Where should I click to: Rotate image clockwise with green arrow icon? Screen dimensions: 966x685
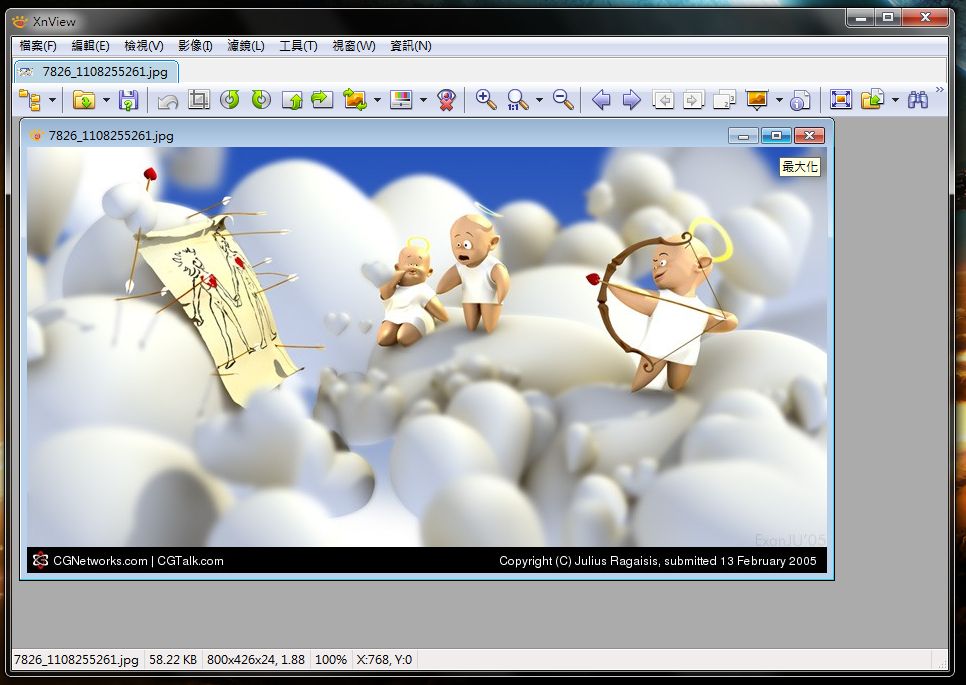coord(261,100)
